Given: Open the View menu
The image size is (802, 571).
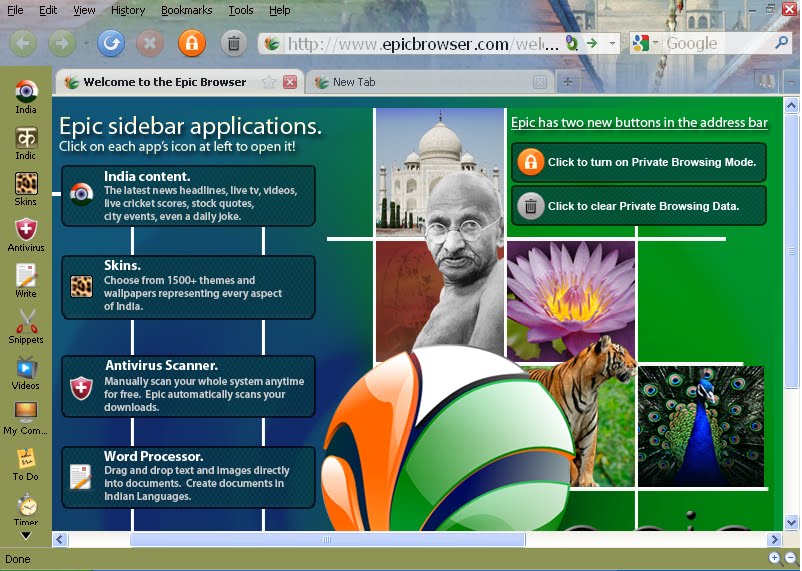Looking at the screenshot, I should point(84,10).
